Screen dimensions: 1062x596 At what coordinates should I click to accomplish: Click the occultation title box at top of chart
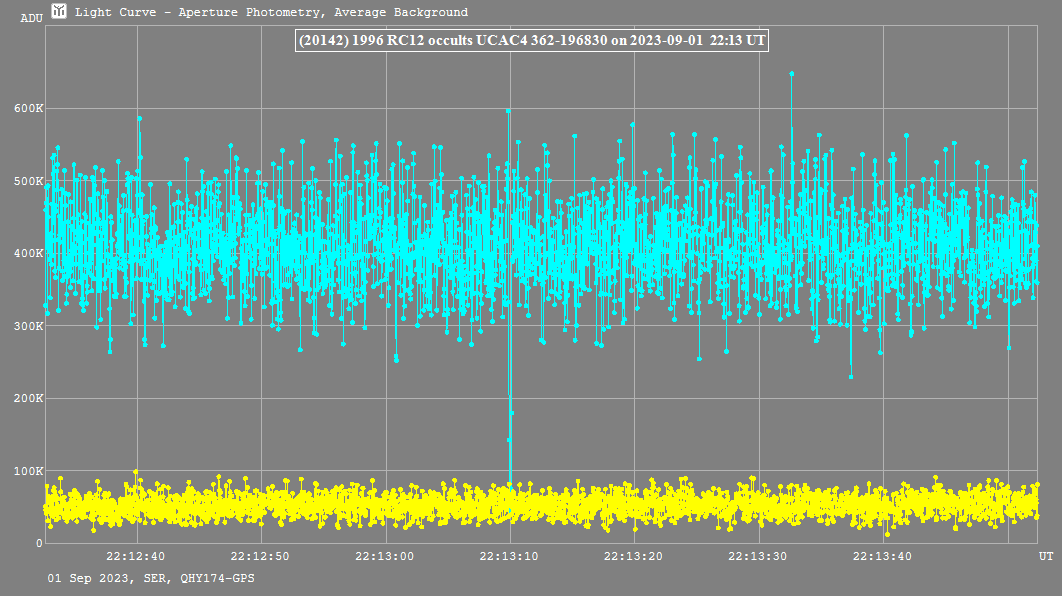531,40
